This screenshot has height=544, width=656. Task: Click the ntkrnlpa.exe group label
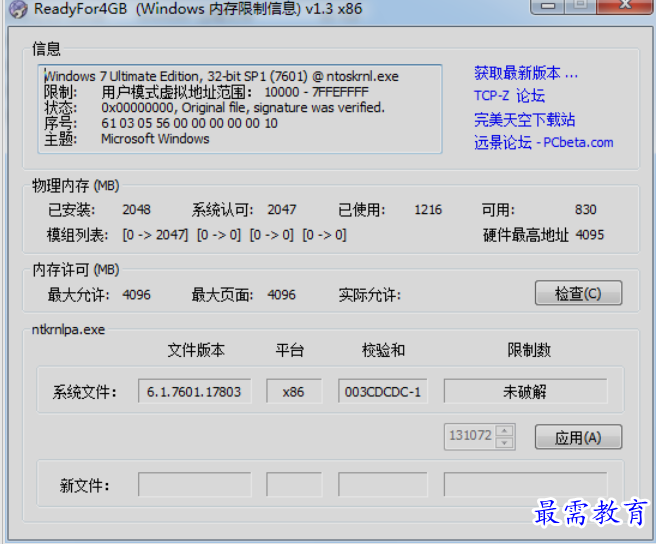69,330
